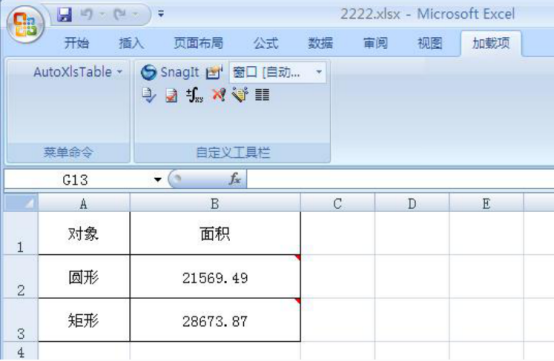Viewport: 554px width, 361px height.
Task: Open the AutoXlsTable dropdown menu
Action: [x=78, y=72]
